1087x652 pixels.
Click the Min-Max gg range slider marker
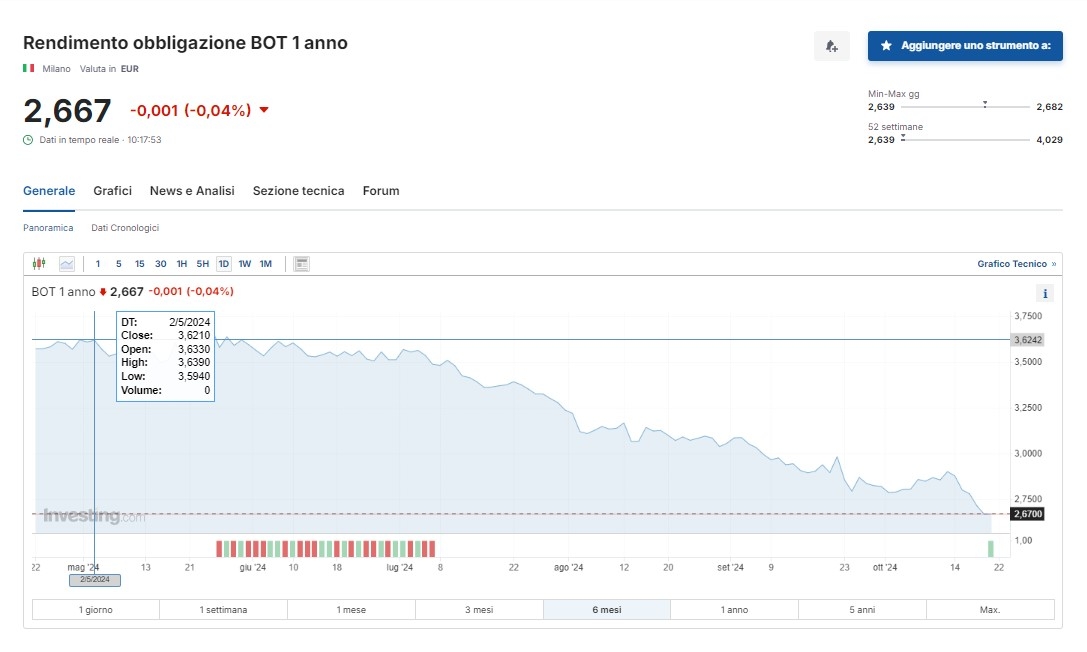985,104
